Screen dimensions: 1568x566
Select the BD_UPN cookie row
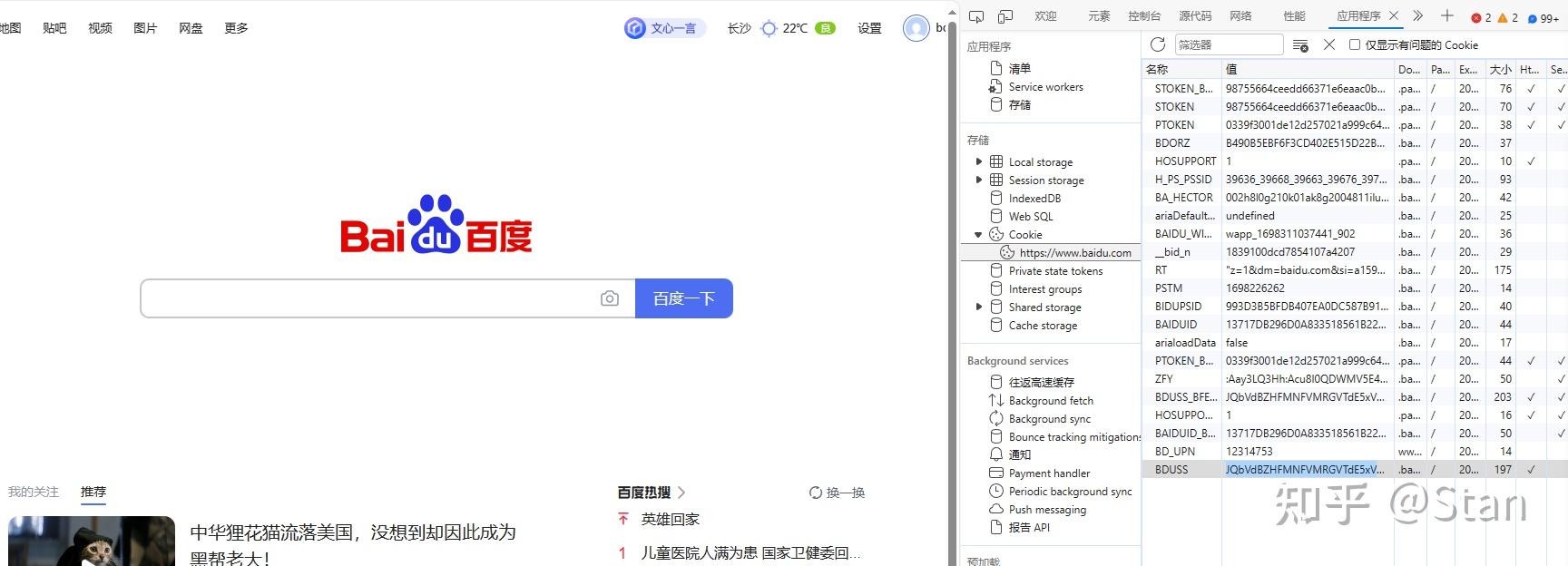1355,452
